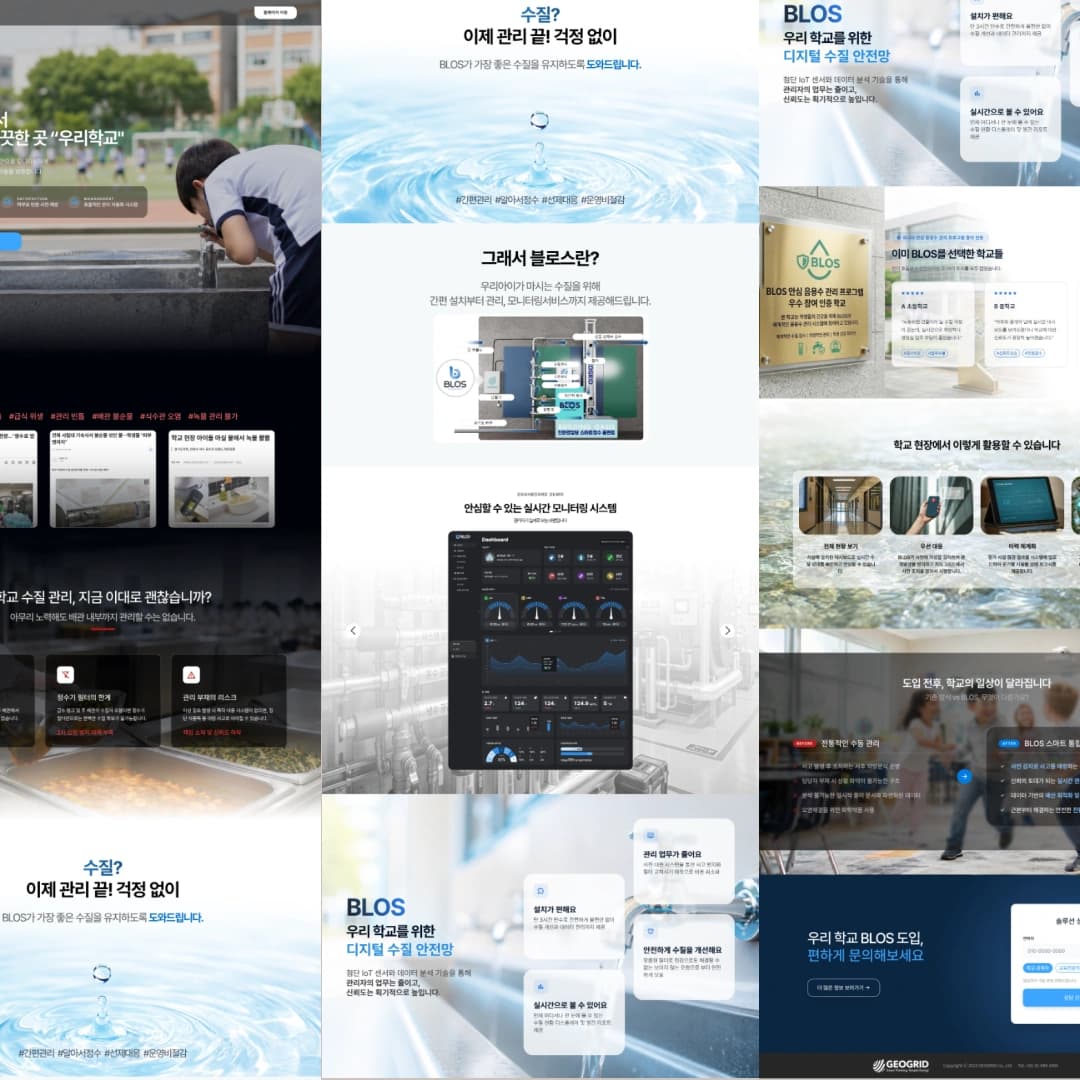Open the news card showing a corroded pipe photo
Image resolution: width=1080 pixels, height=1080 pixels.
click(x=103, y=479)
